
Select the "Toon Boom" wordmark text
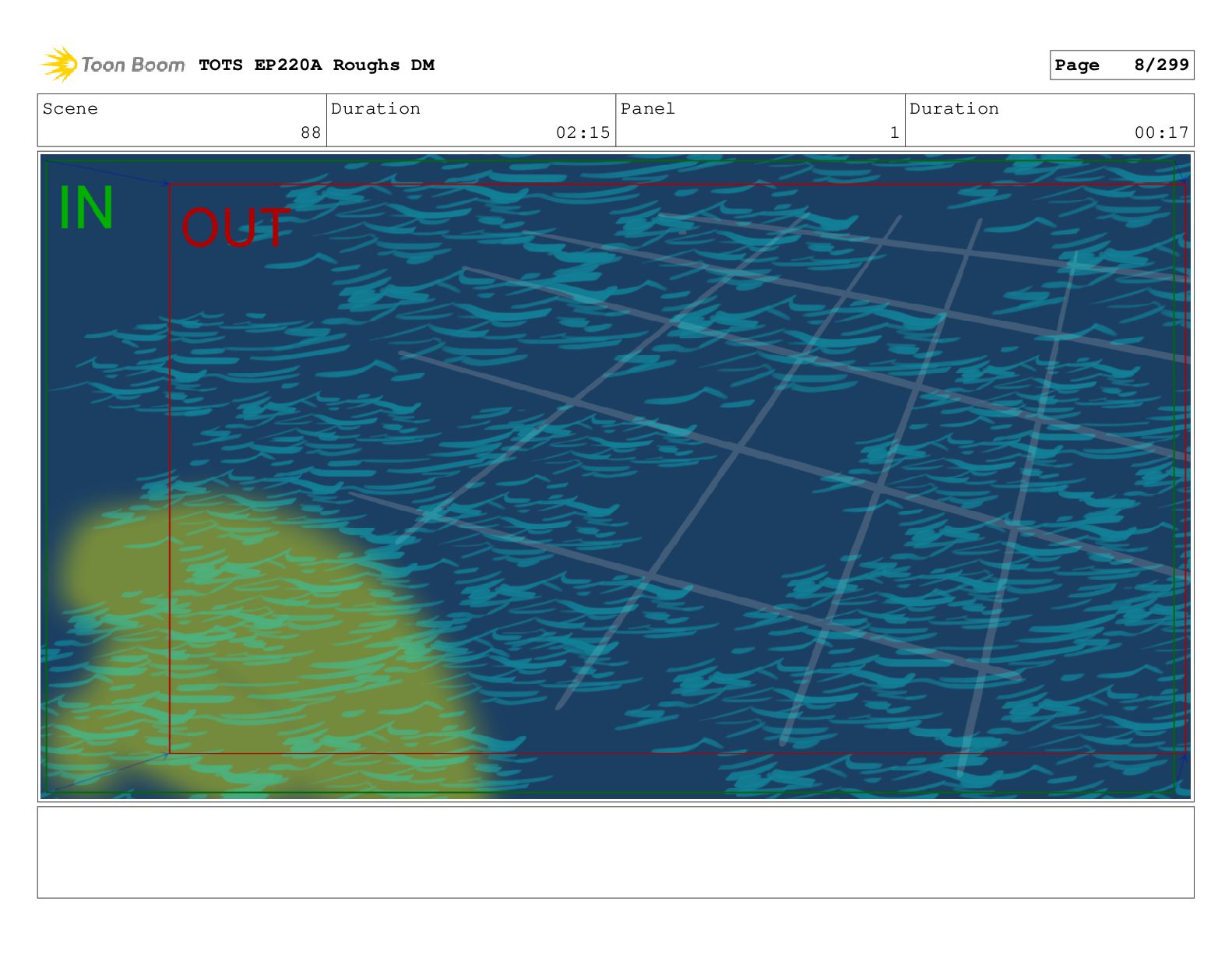coord(133,65)
